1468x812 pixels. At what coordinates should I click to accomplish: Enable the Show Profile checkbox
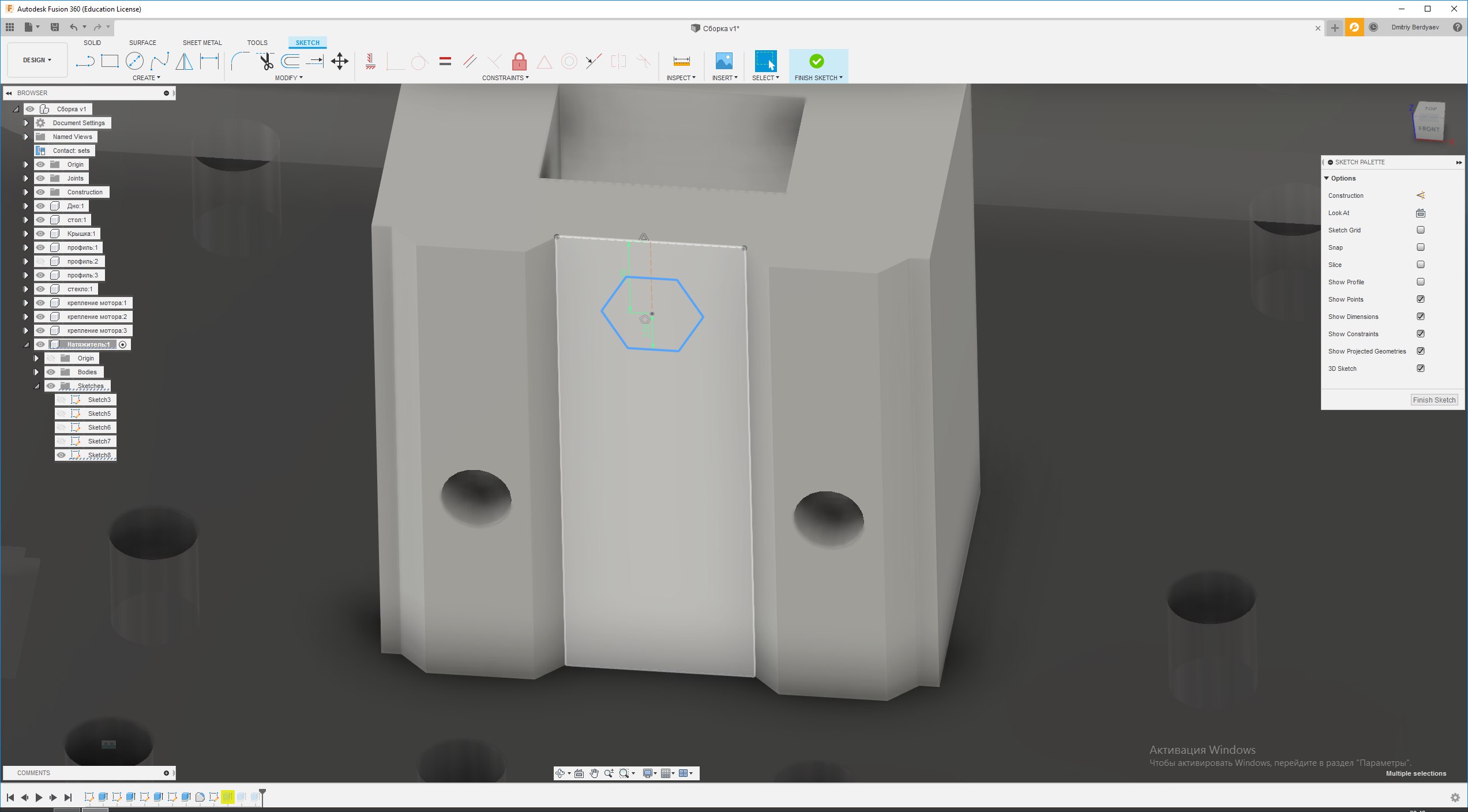[x=1421, y=282]
